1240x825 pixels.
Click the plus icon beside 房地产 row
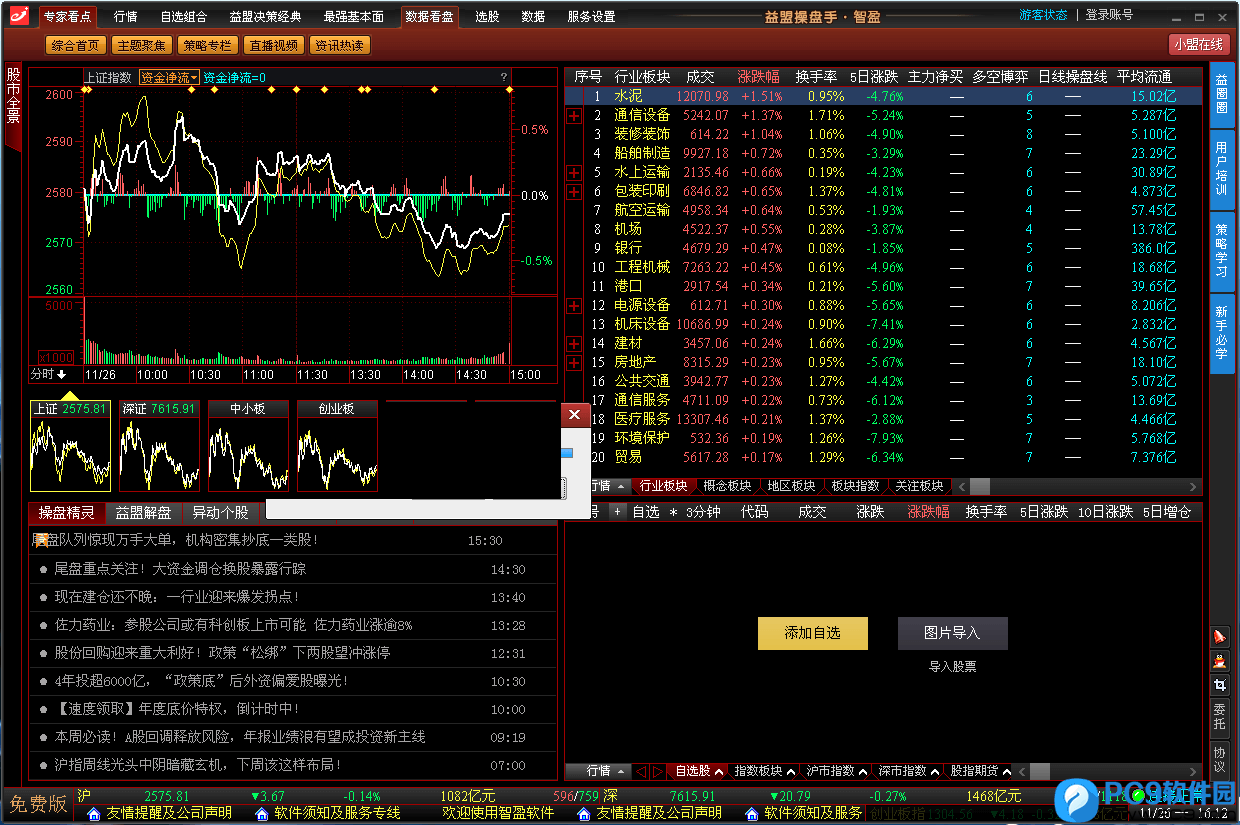(x=574, y=363)
